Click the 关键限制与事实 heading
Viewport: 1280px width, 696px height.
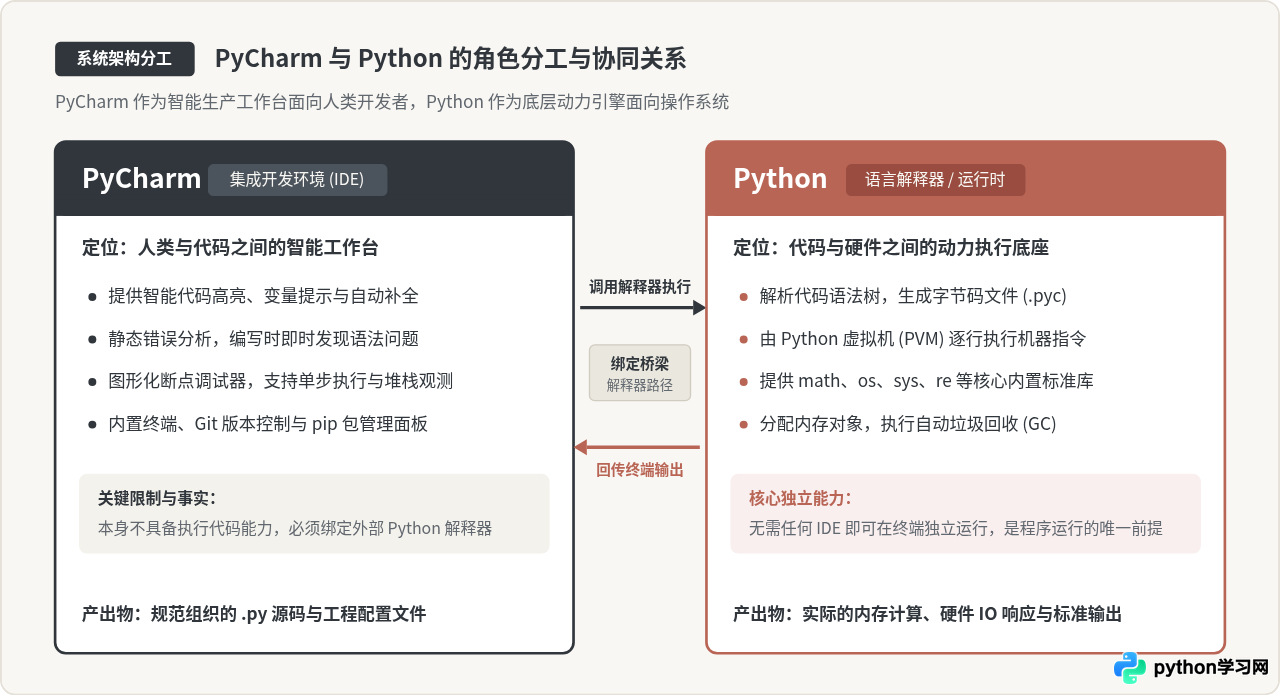(157, 498)
